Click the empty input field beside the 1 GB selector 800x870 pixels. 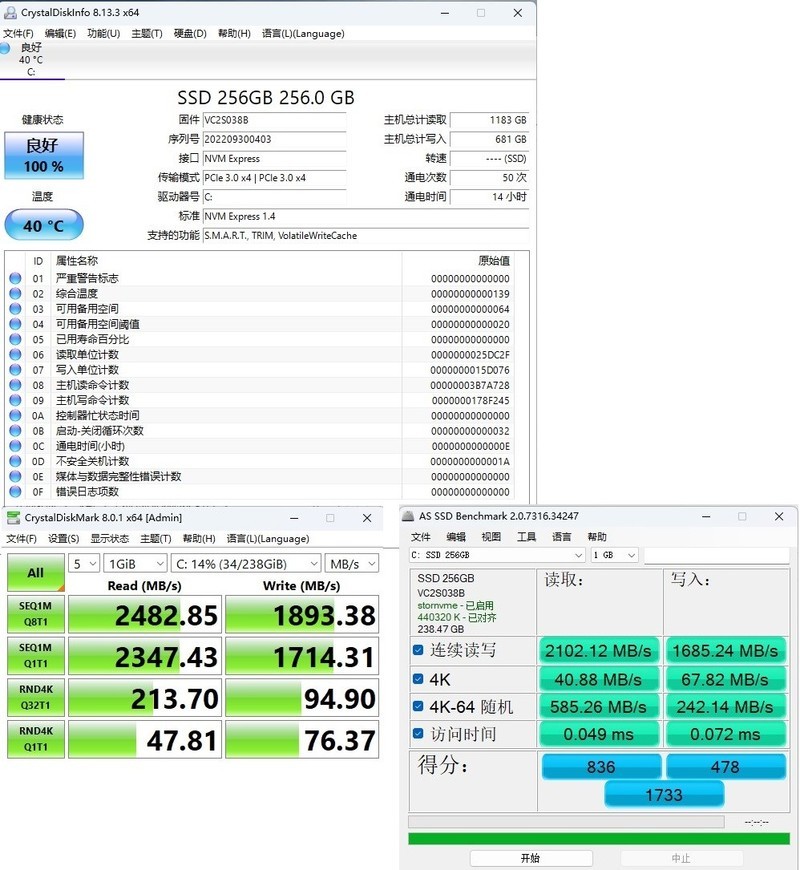point(720,555)
